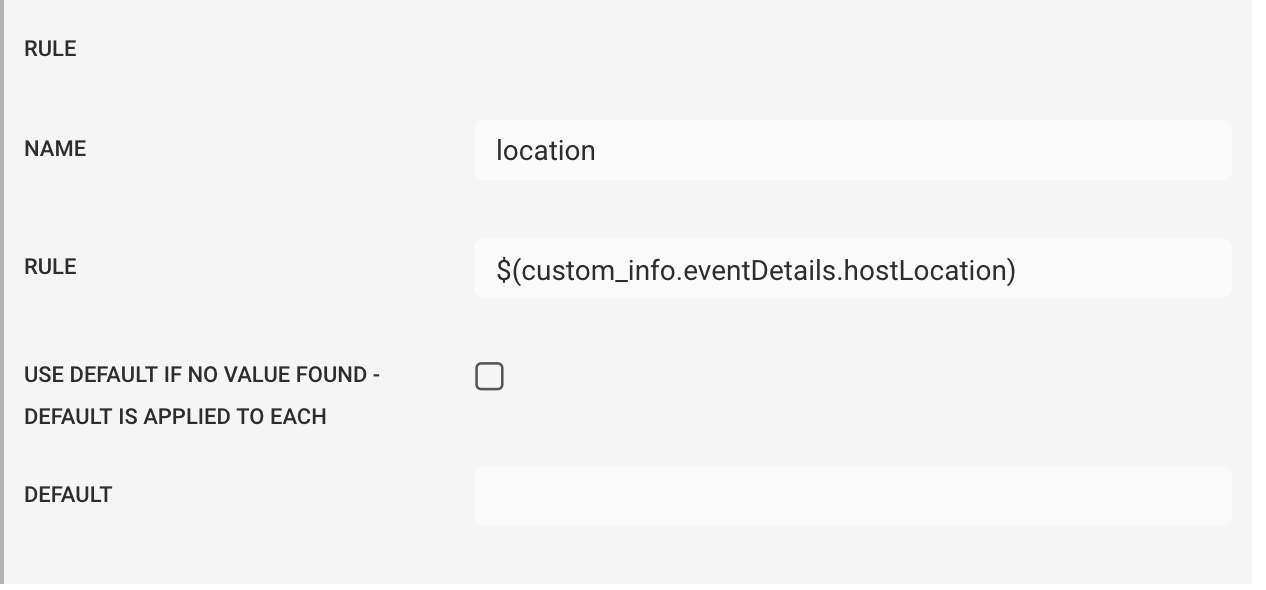Click the empty gray panel area below Default field
The image size is (1266, 590).
[626, 556]
